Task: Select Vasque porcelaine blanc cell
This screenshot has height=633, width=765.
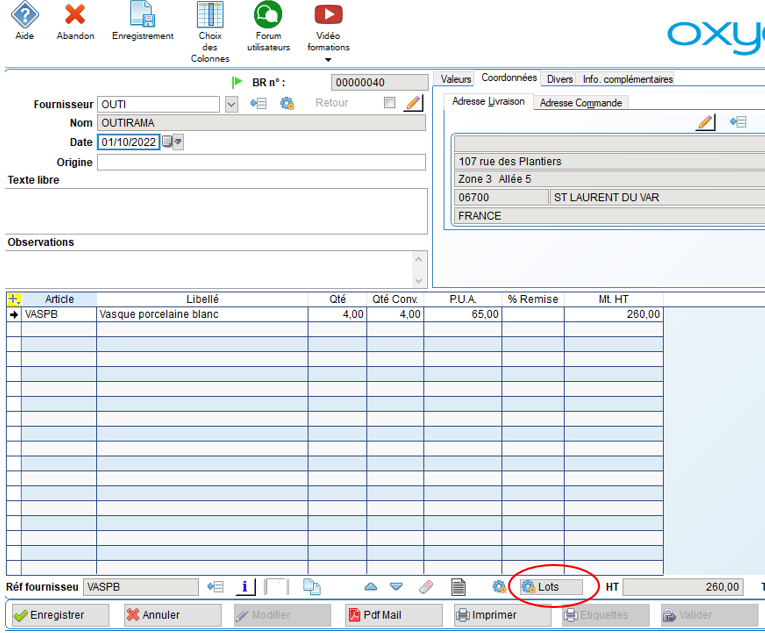Action: (202, 314)
